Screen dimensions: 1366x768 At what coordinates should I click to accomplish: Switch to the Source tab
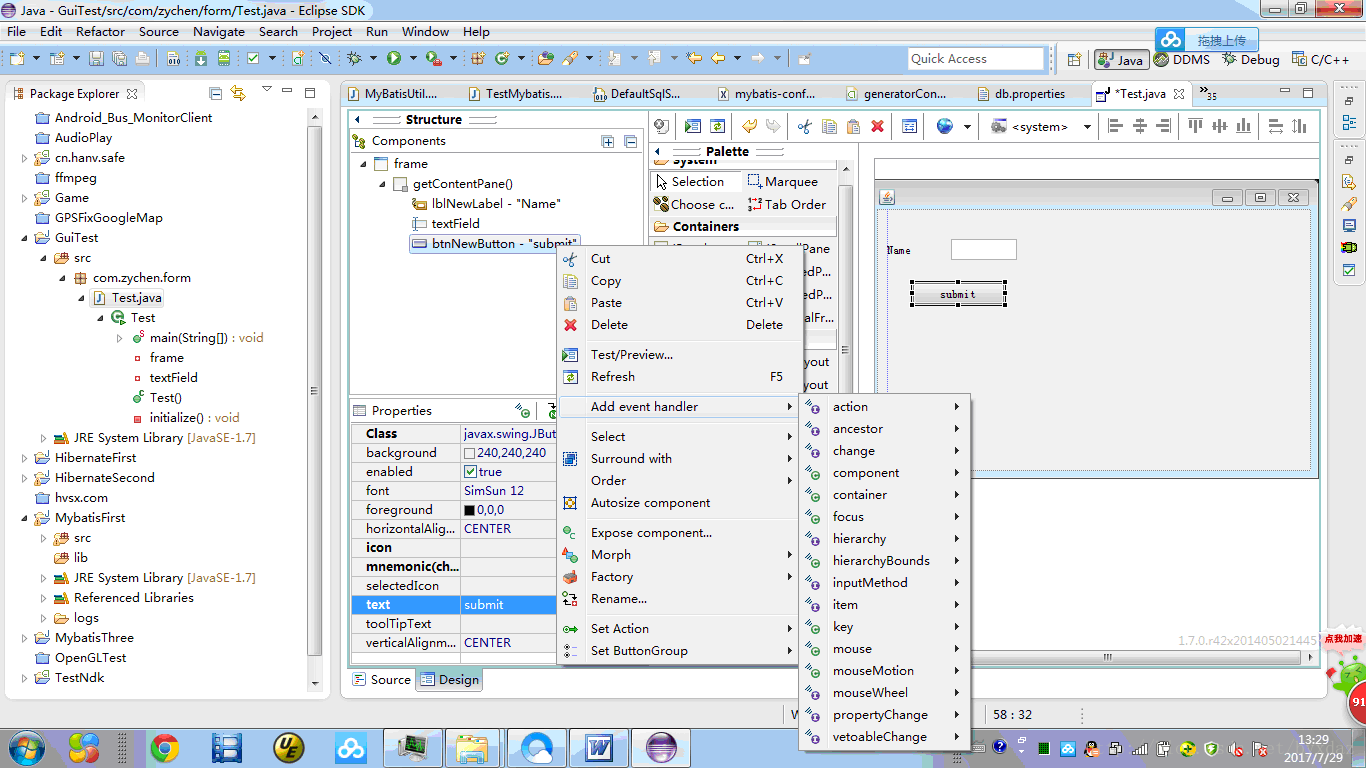coord(381,680)
